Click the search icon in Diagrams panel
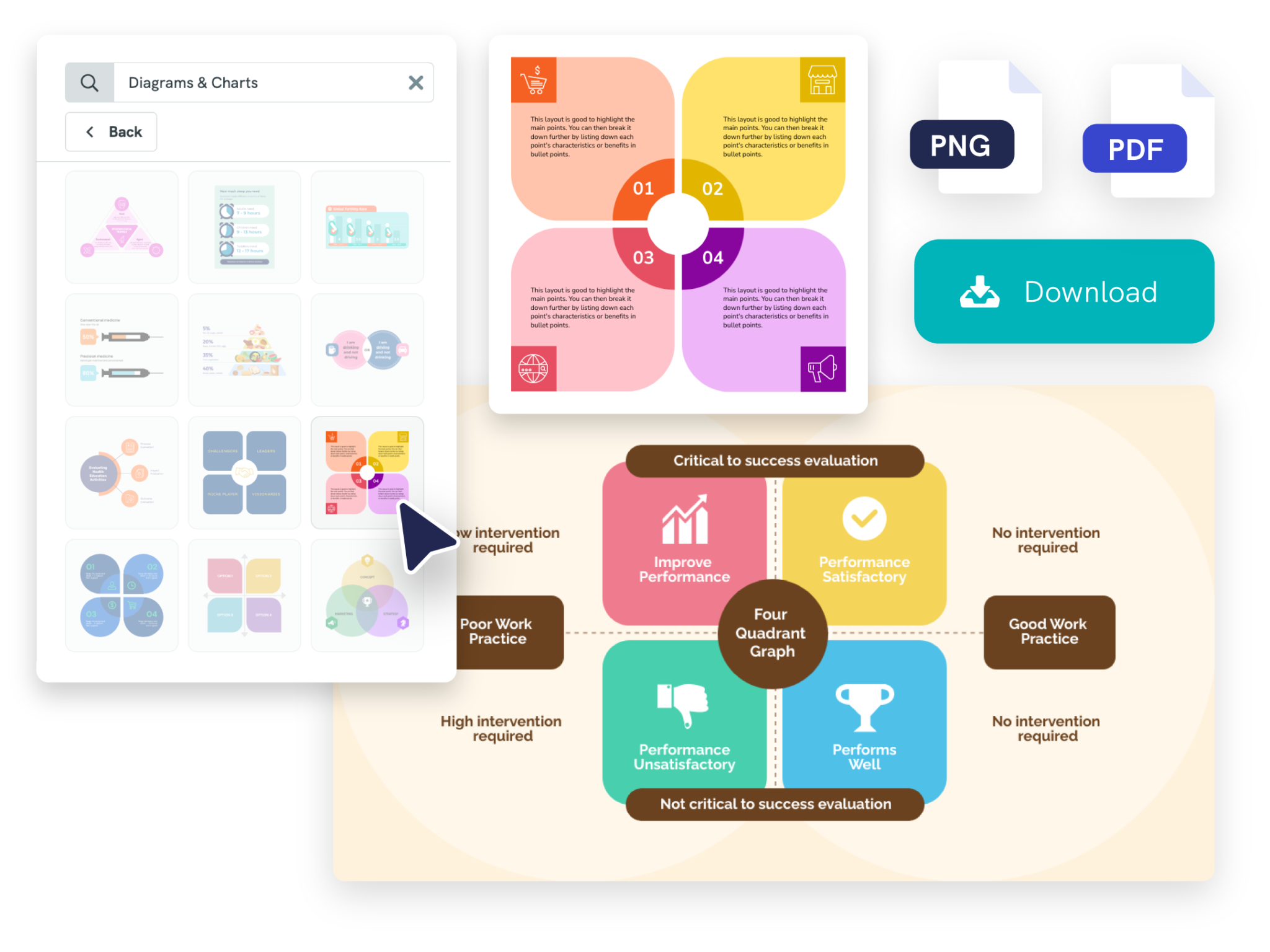The width and height of the screenshot is (1270, 952). (89, 82)
